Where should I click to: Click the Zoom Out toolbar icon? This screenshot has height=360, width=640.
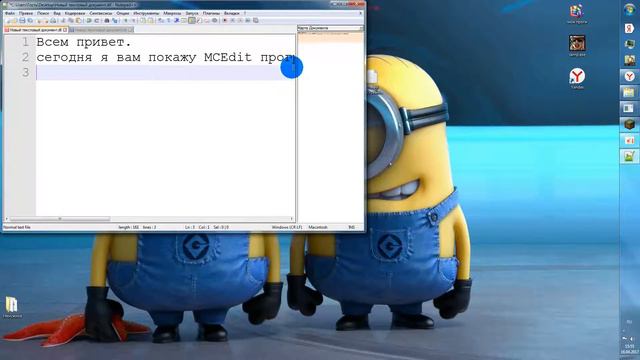(133, 20)
